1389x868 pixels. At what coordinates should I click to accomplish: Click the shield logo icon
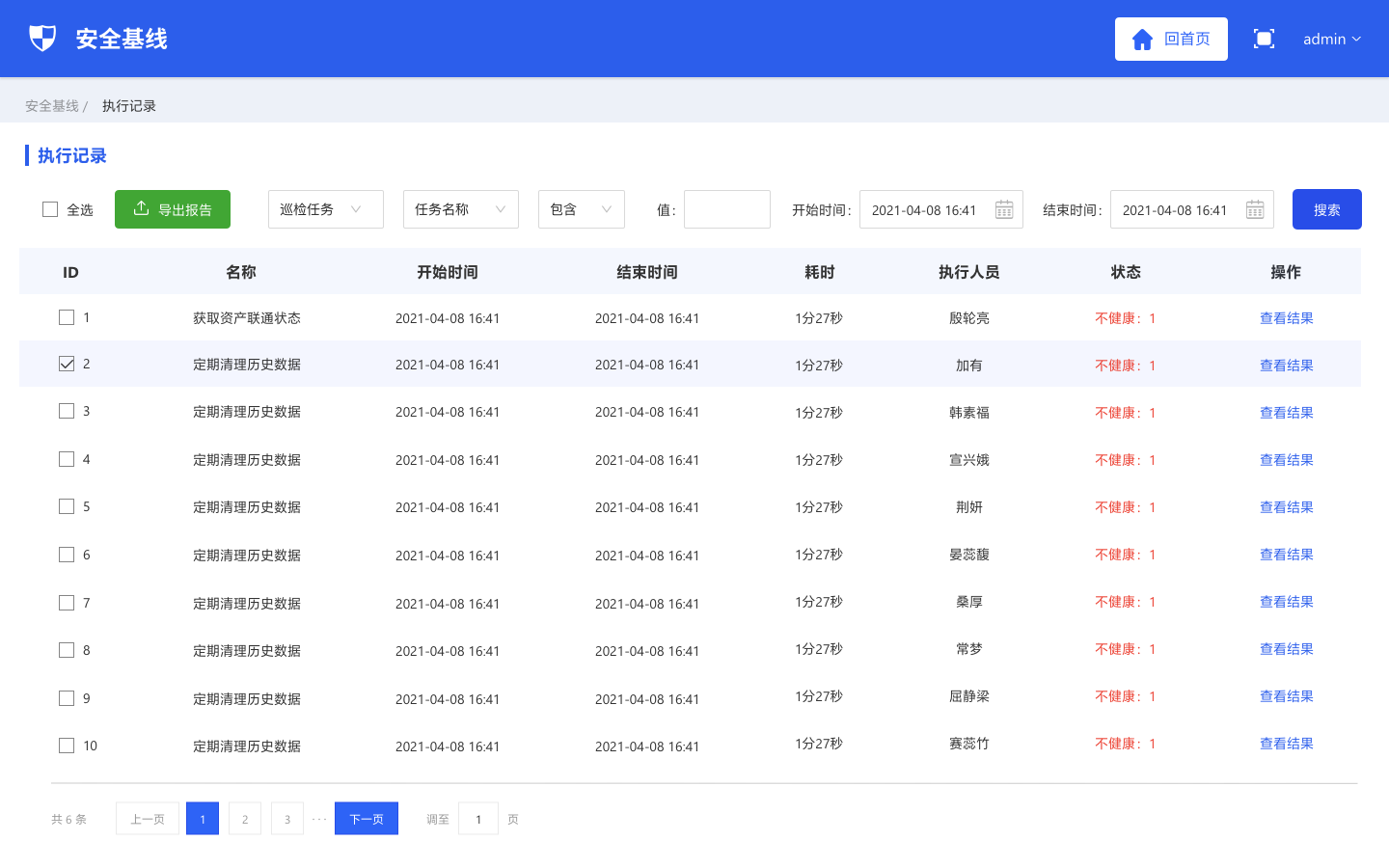[42, 39]
